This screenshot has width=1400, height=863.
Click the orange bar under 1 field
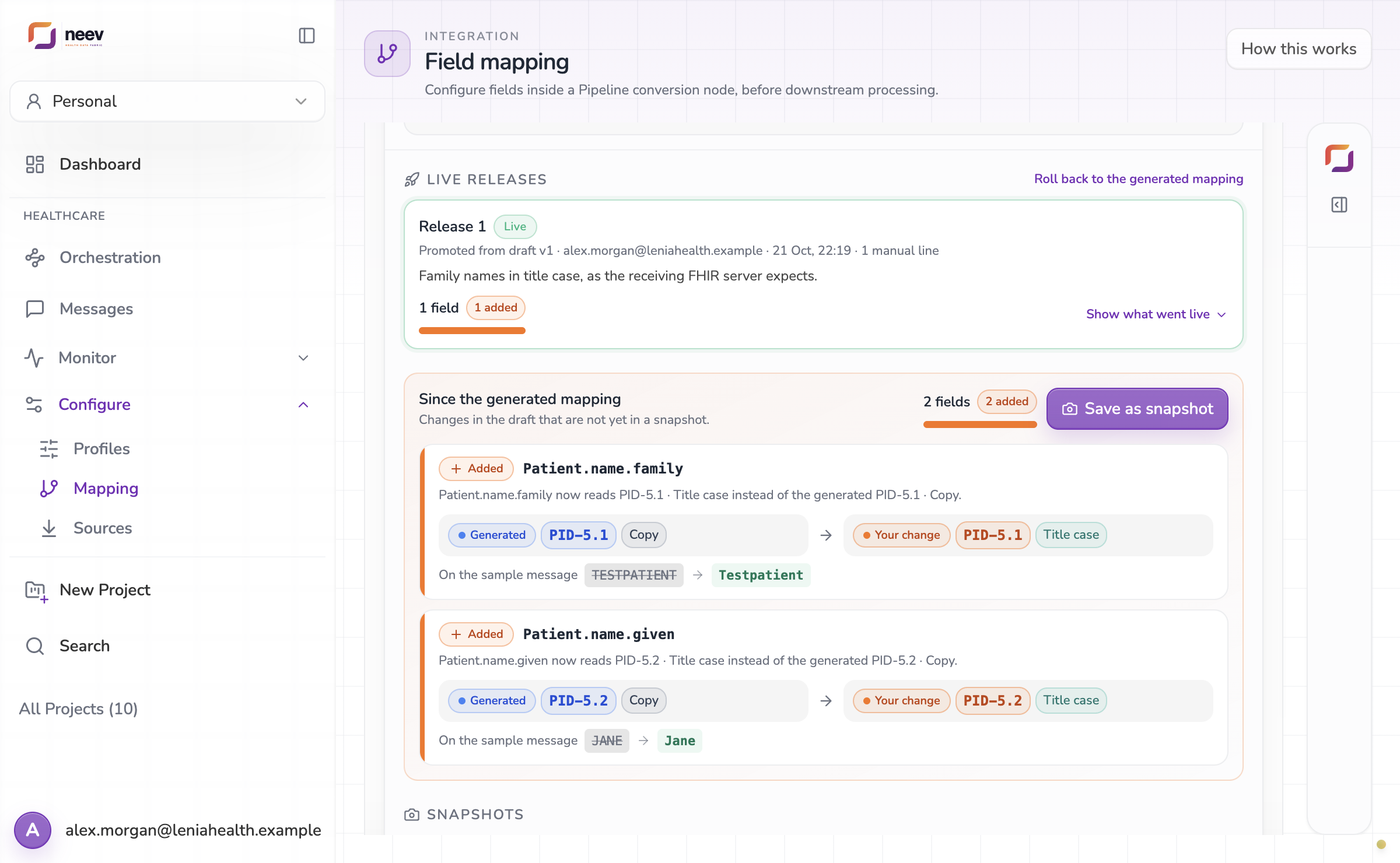[472, 331]
